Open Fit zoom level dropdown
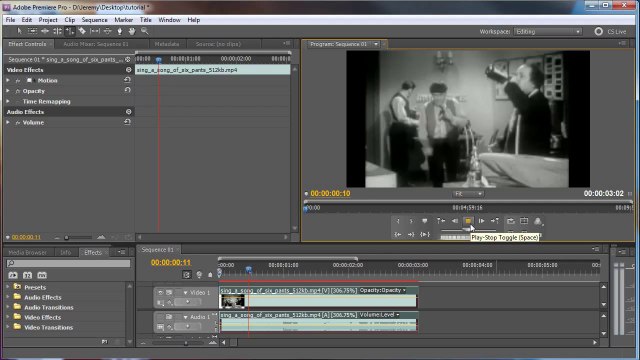The width and height of the screenshot is (640, 360). [x=468, y=193]
